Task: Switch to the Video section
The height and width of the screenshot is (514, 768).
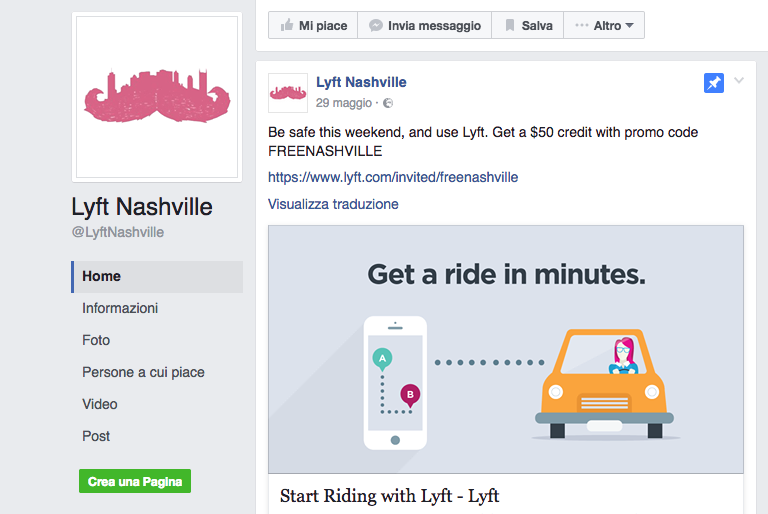Action: [100, 404]
